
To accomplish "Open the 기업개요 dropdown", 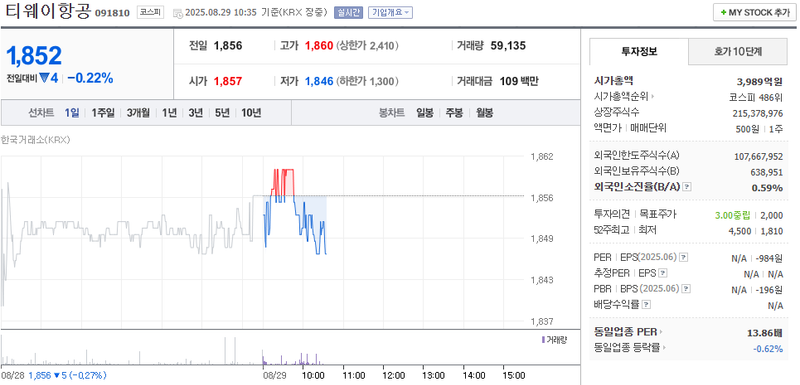I will click(x=390, y=13).
